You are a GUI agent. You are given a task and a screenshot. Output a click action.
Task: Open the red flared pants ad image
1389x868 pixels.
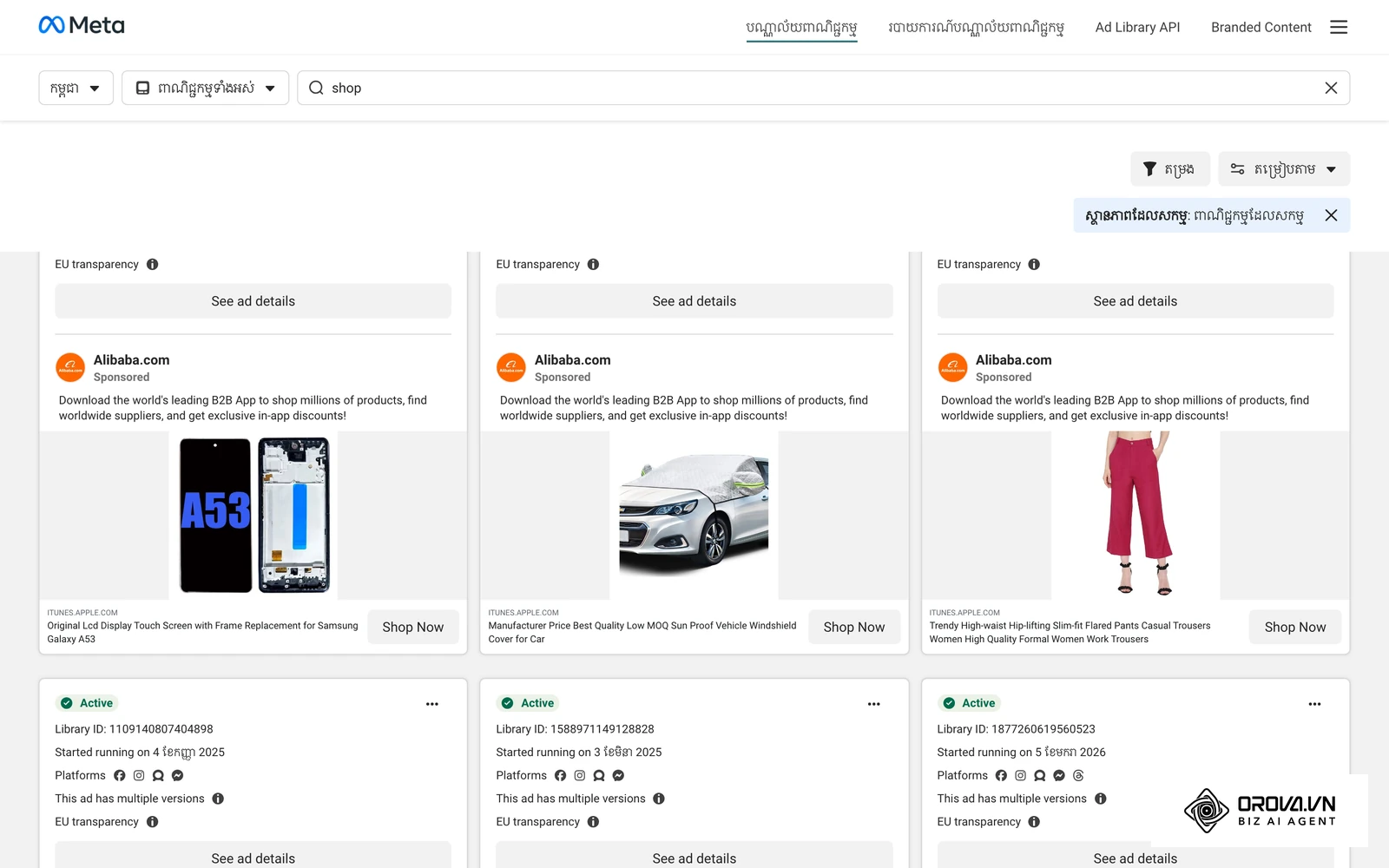[x=1136, y=516]
